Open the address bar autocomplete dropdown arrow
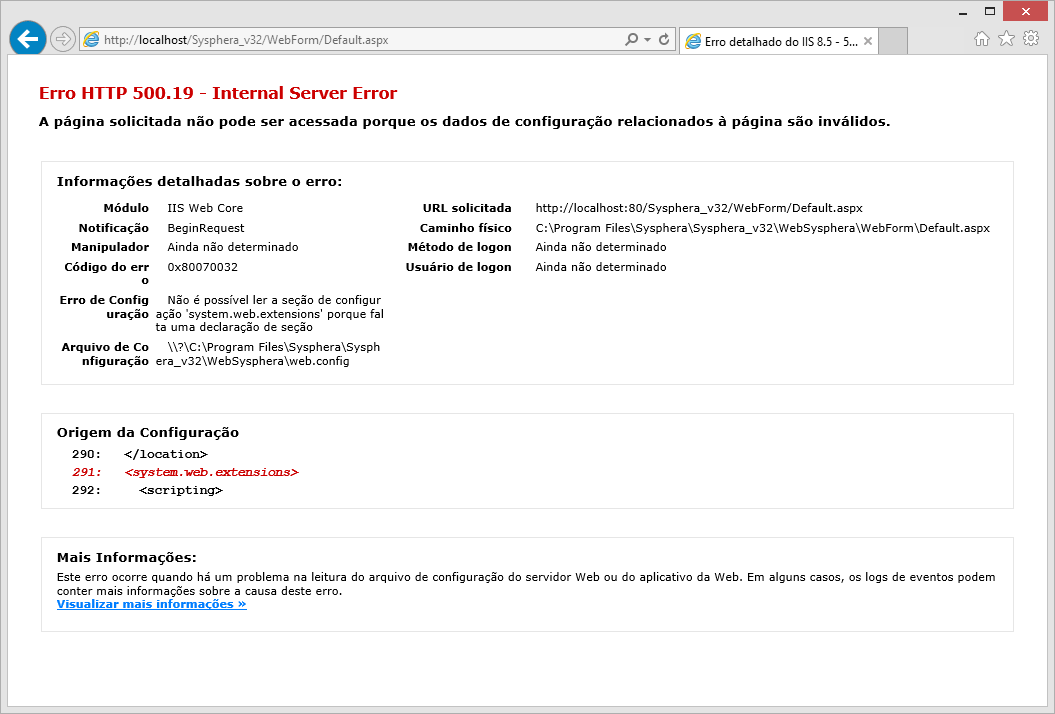Screen dimensions: 1055x714 [x=648, y=40]
